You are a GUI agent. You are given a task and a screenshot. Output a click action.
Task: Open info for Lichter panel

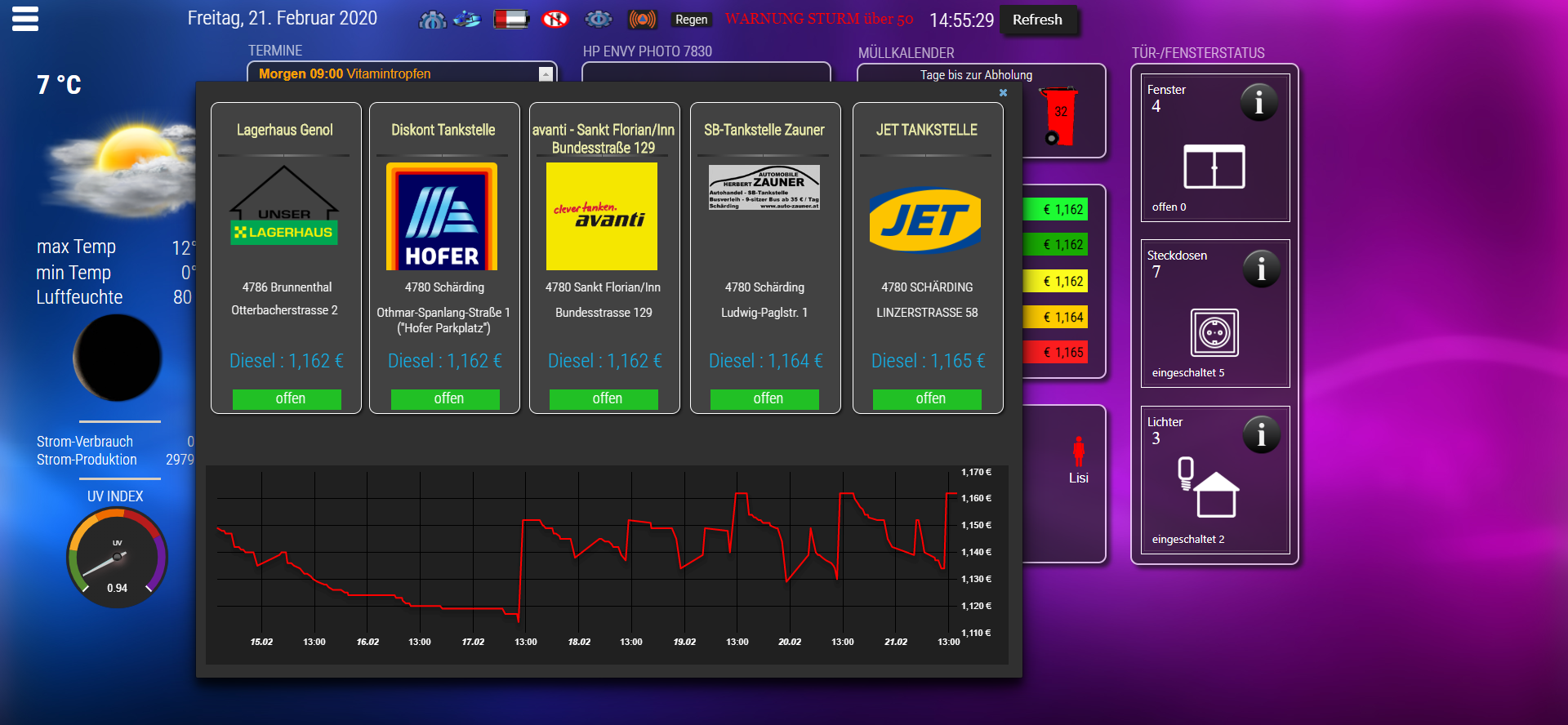(x=1260, y=435)
